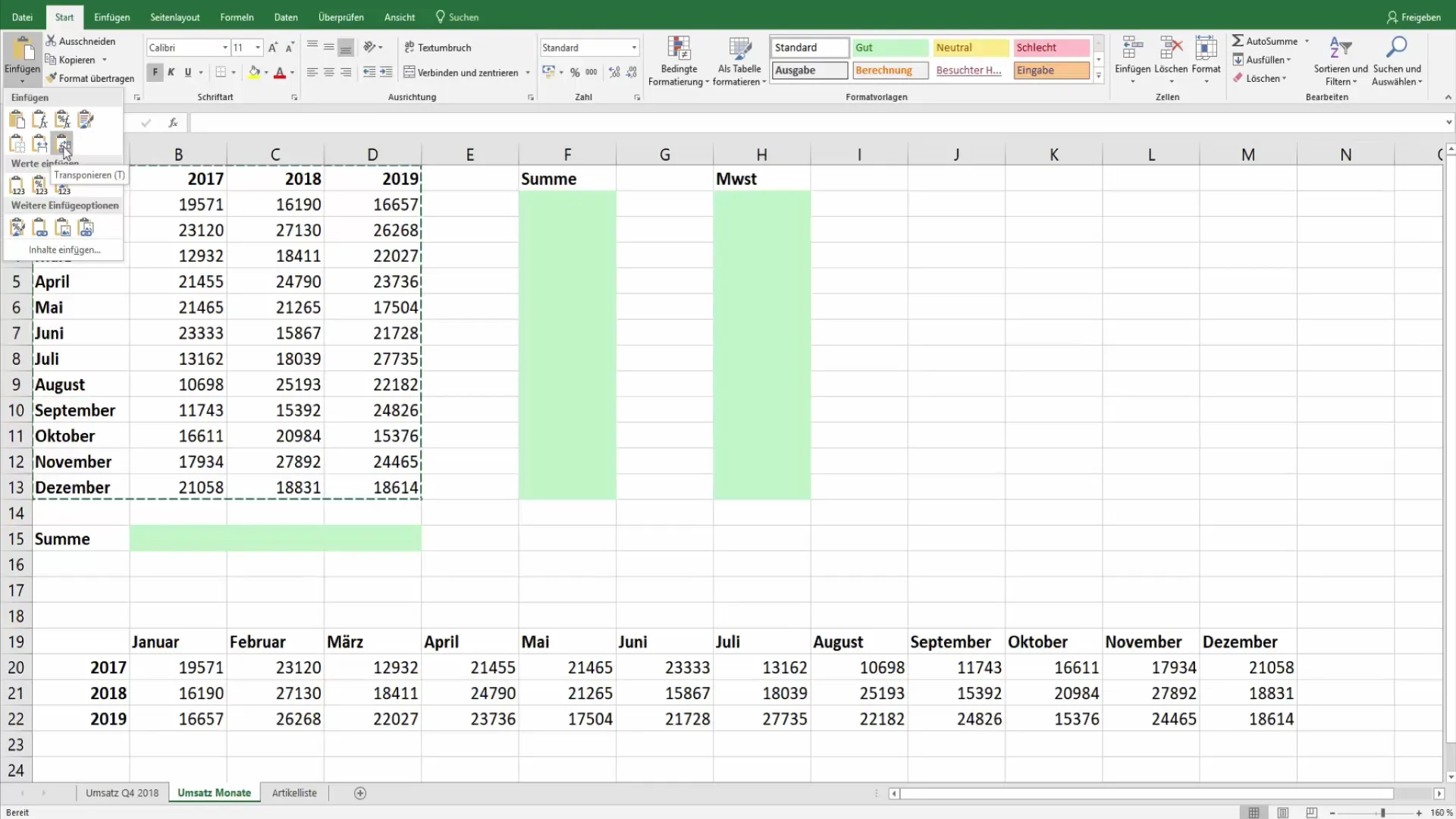Image resolution: width=1456 pixels, height=819 pixels.
Task: Select the paste linked picture icon
Action: pyautogui.click(x=86, y=227)
